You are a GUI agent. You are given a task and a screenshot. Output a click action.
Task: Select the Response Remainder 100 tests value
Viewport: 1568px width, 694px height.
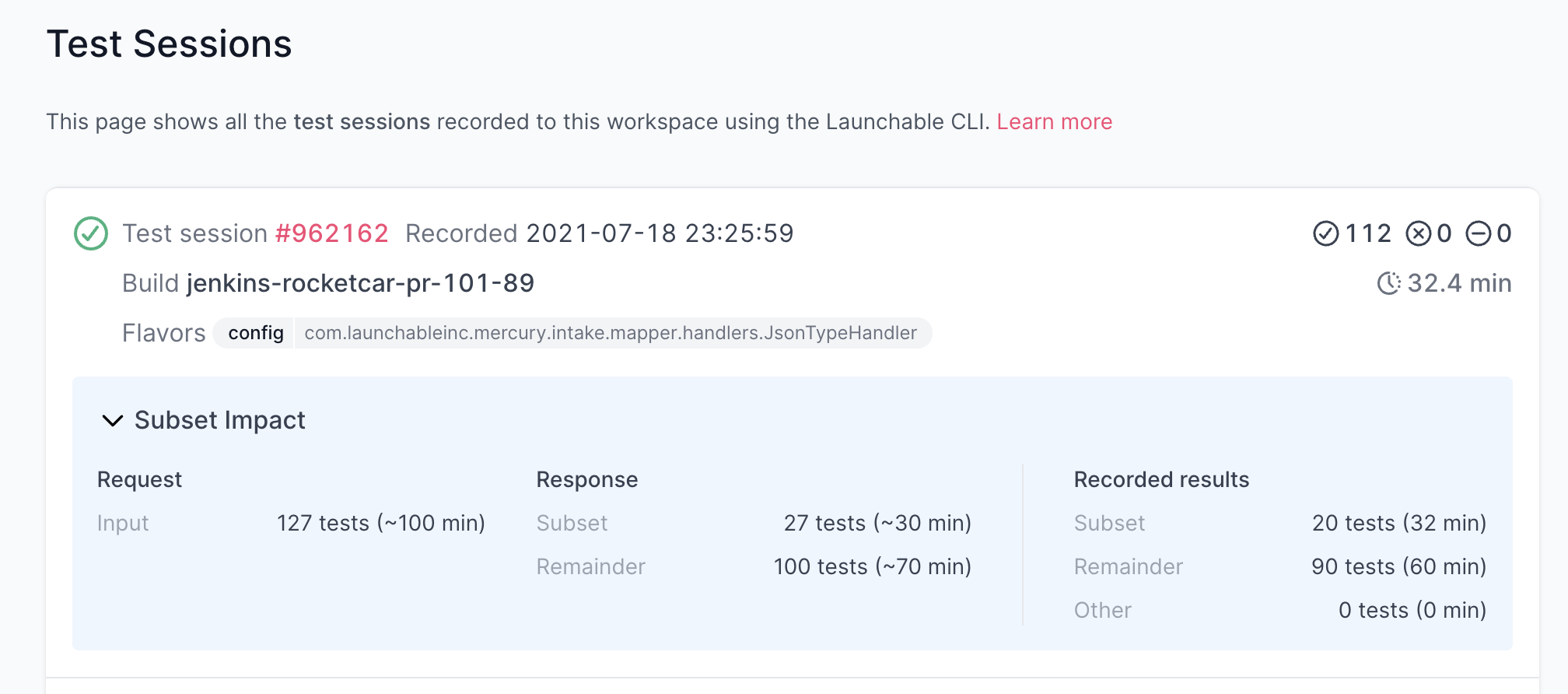pos(873,566)
